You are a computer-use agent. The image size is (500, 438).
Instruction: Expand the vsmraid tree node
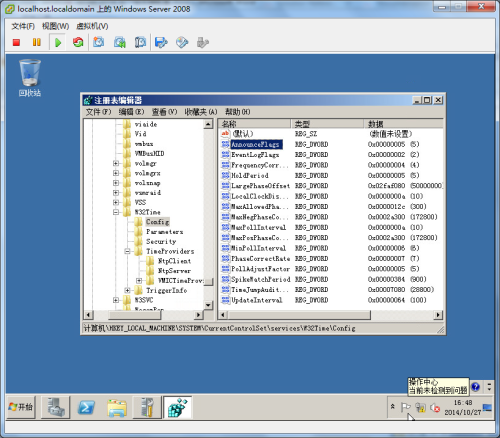[116, 193]
